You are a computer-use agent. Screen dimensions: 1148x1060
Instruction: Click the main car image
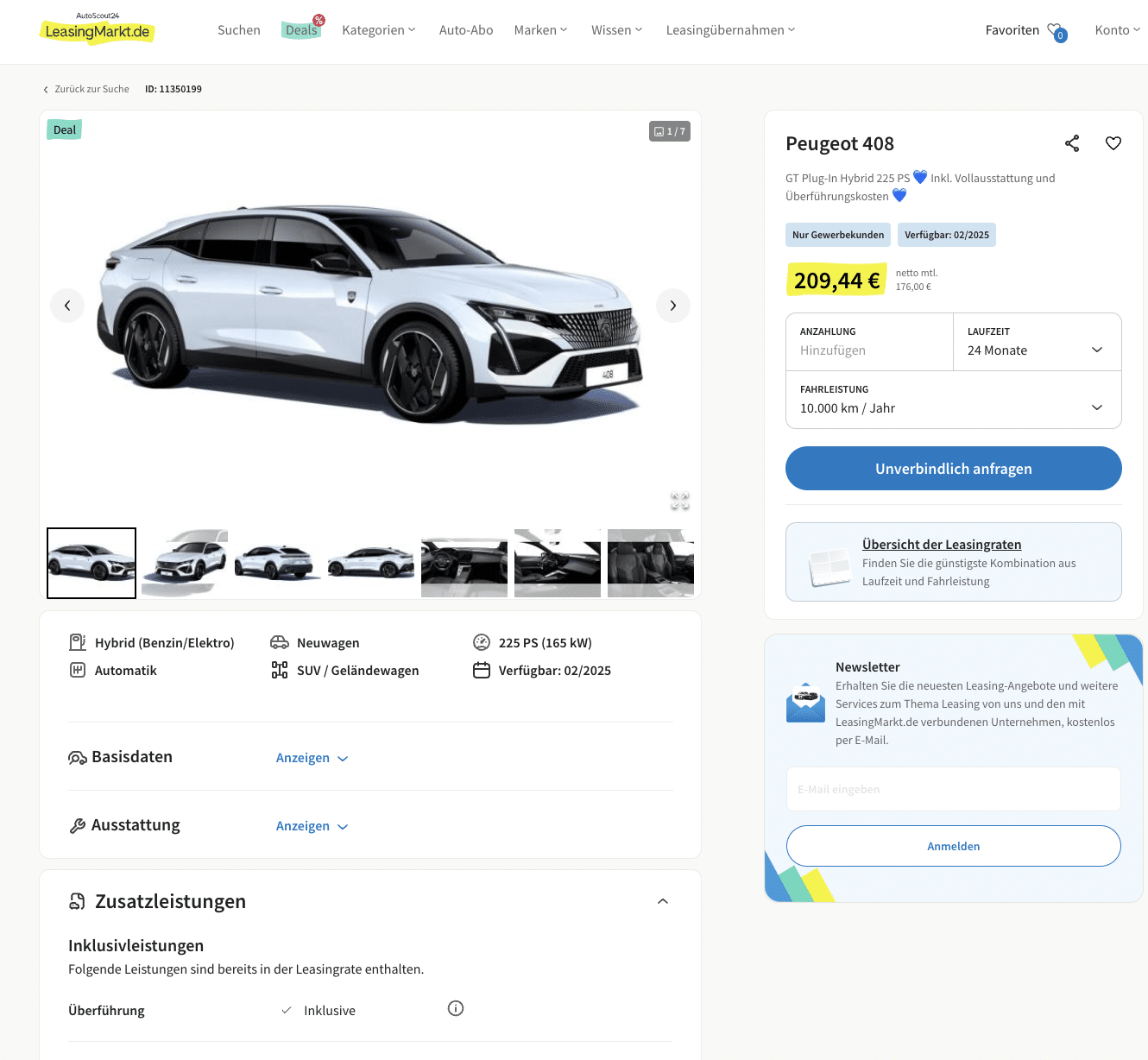pos(370,313)
